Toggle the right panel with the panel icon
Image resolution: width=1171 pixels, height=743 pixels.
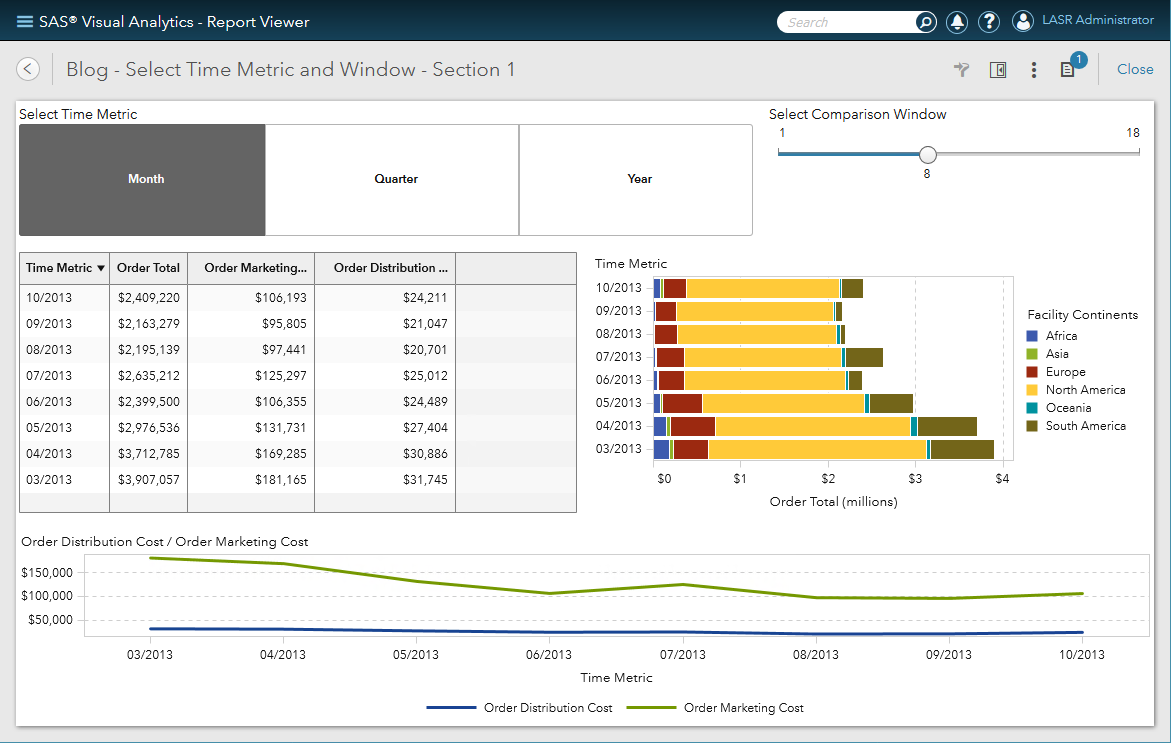998,70
